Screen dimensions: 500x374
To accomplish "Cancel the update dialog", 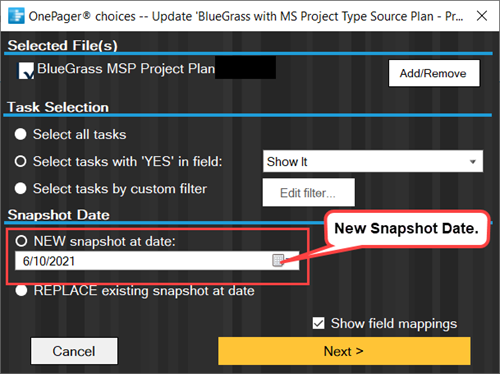I will point(74,351).
